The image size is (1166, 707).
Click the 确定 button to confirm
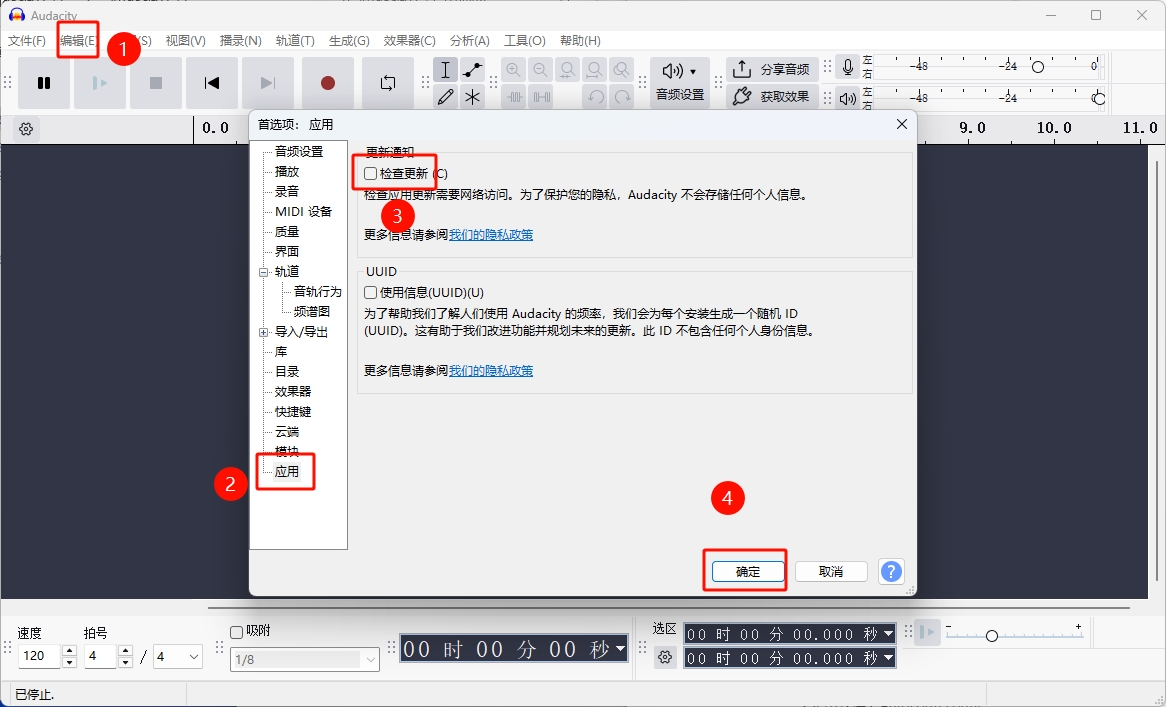[x=745, y=571]
